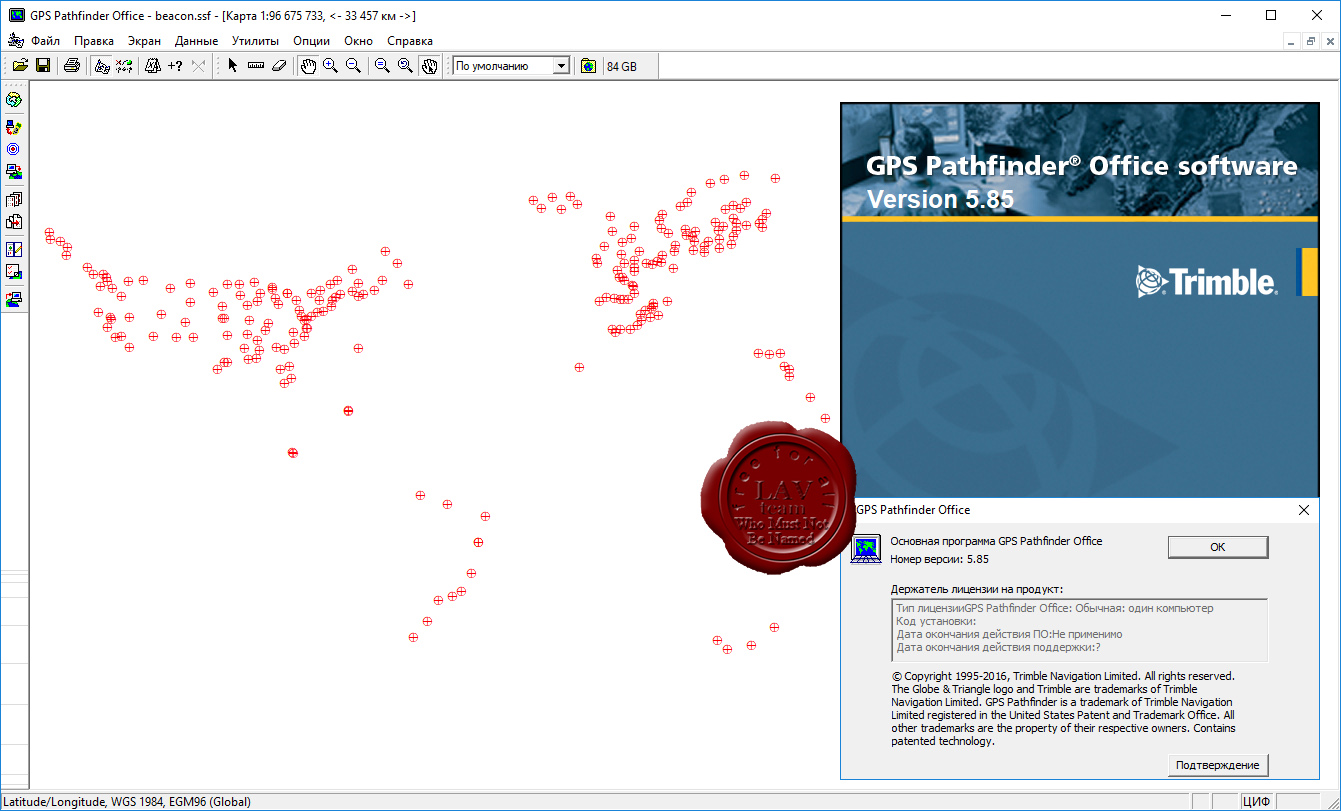Image resolution: width=1341 pixels, height=811 pixels.
Task: Click the globe folder icon beside 84 GB
Action: tap(589, 66)
